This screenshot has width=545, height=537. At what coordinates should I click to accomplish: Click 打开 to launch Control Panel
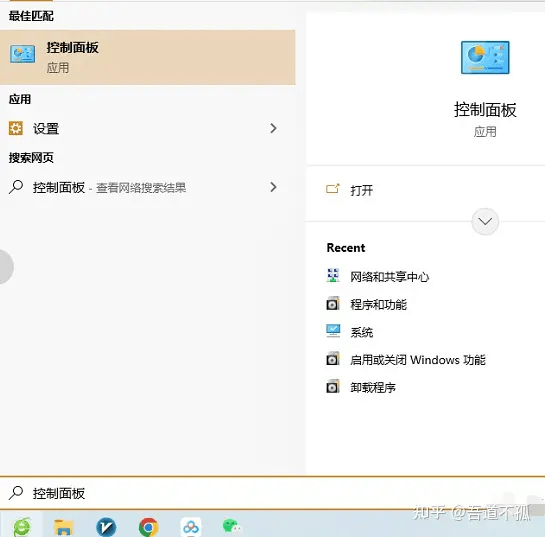[x=361, y=190]
